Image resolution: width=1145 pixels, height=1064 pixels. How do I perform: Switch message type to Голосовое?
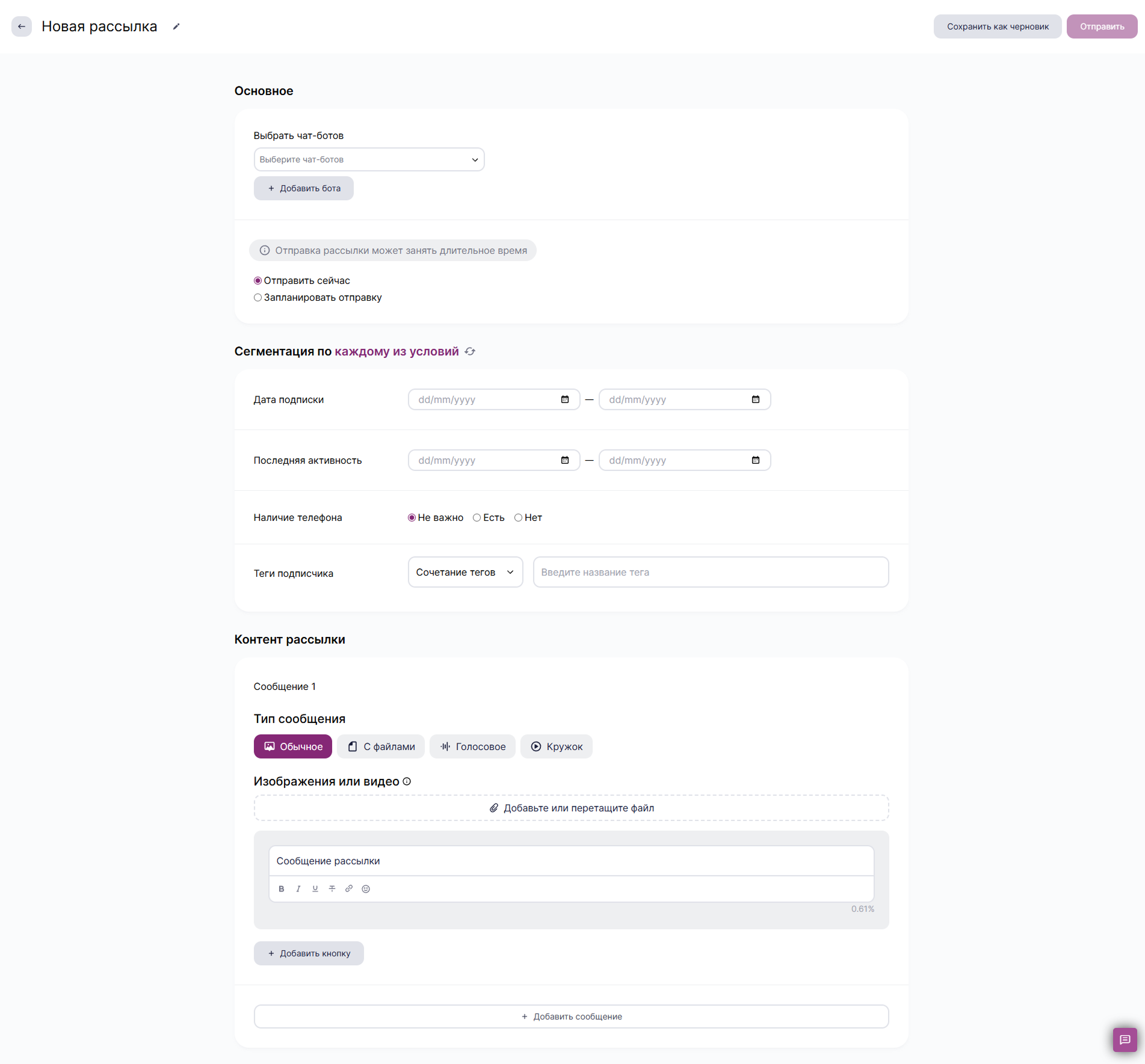pyautogui.click(x=472, y=746)
